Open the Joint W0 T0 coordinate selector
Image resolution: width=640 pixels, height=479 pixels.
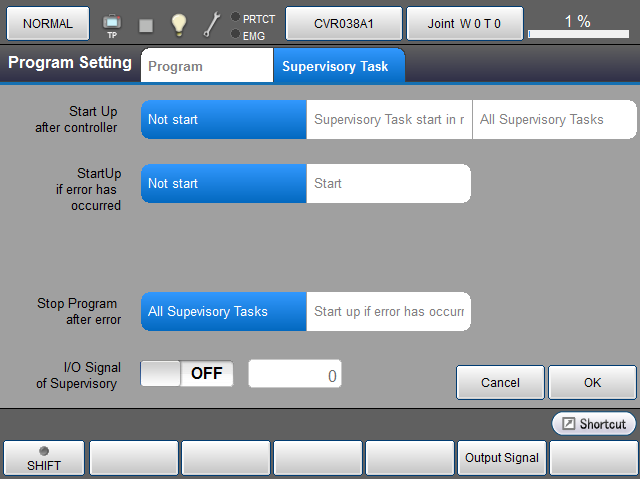click(x=464, y=23)
